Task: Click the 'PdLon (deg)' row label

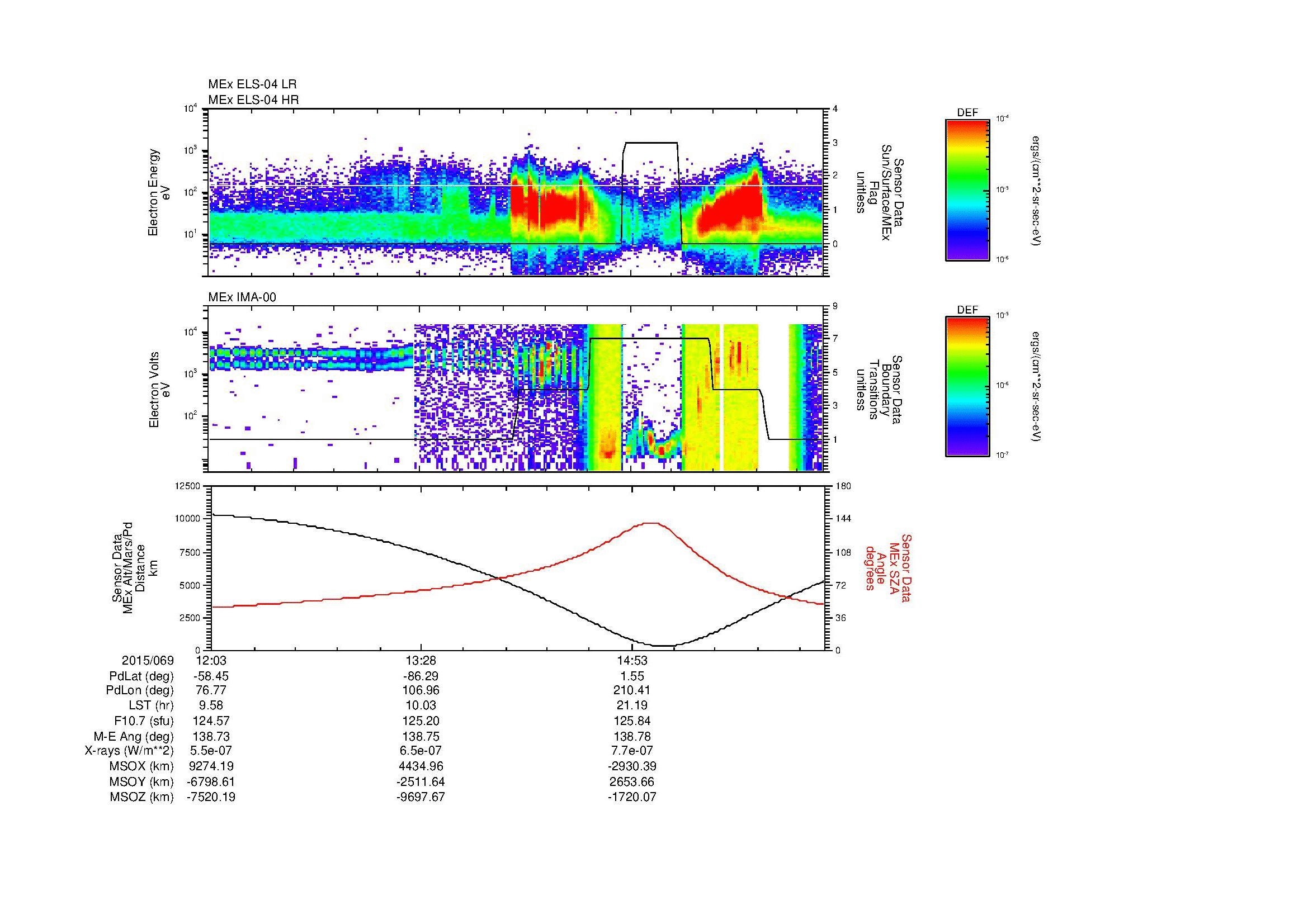Action: click(x=140, y=690)
